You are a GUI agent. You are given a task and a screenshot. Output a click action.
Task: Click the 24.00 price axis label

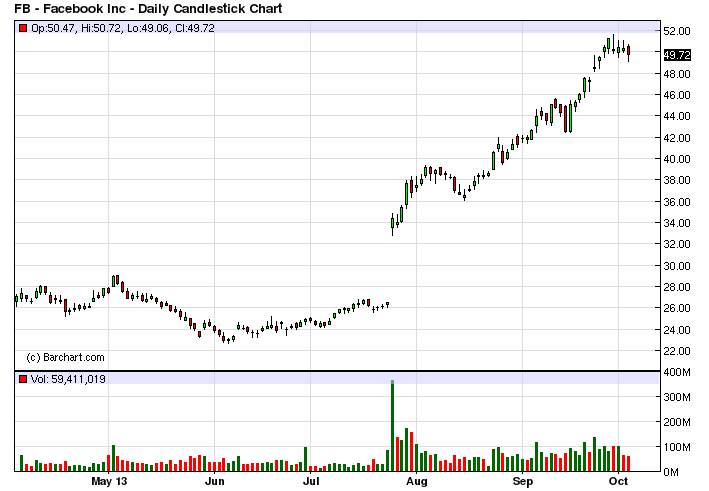click(x=677, y=330)
